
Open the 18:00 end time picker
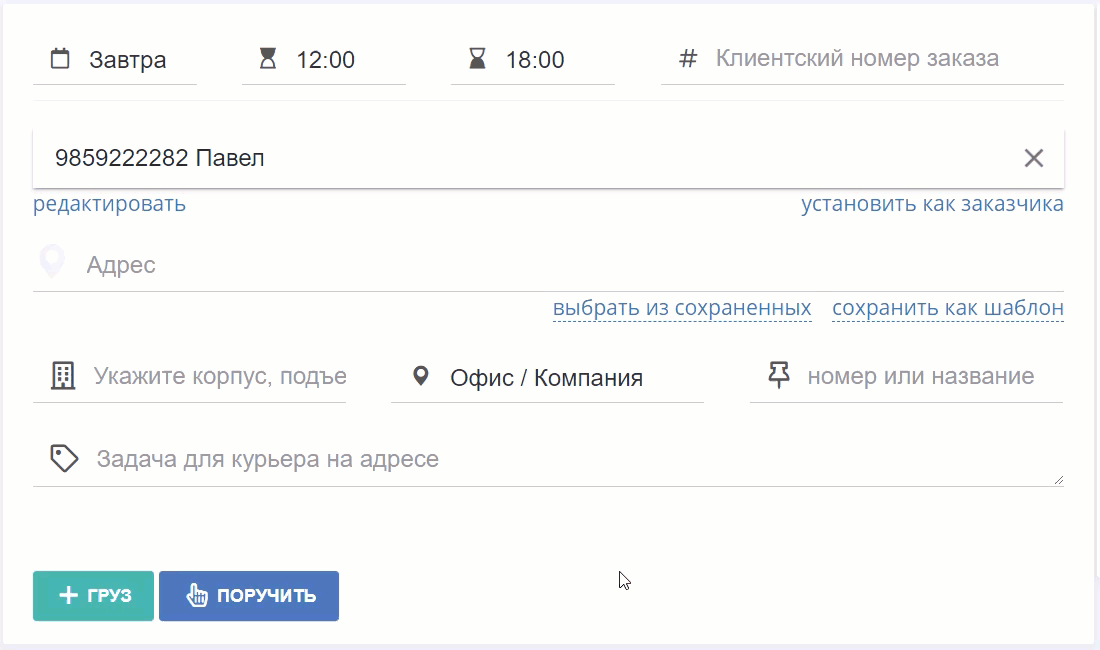point(535,60)
